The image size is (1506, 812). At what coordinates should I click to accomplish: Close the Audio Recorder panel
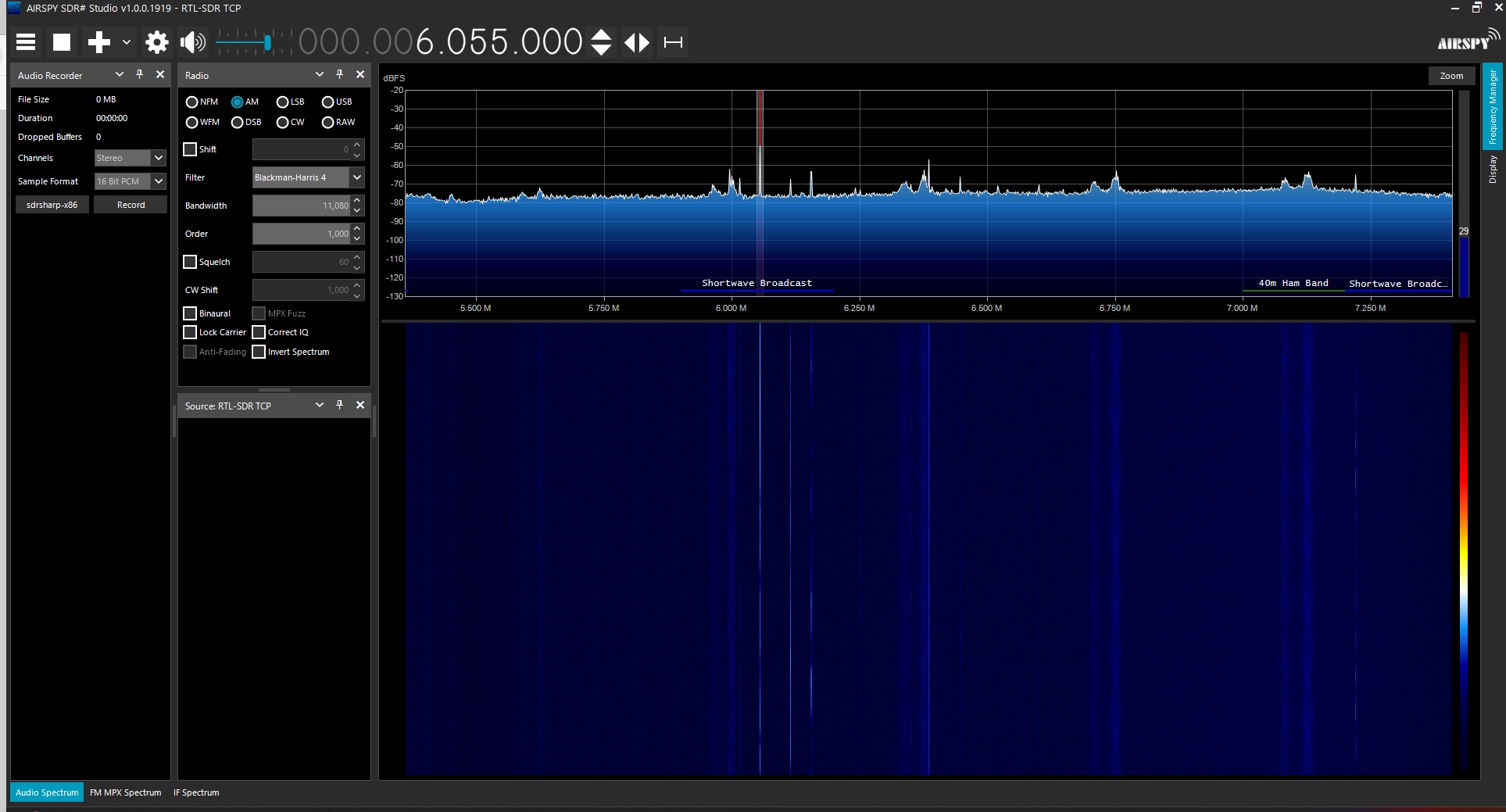point(160,74)
